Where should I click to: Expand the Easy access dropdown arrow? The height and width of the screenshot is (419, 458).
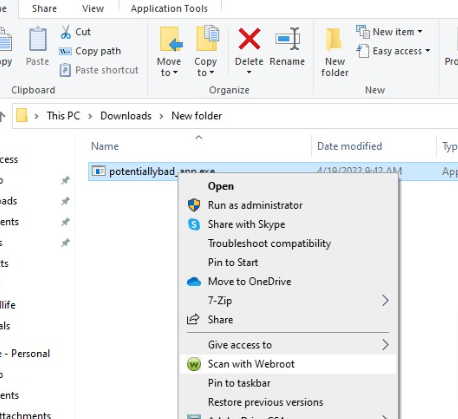[427, 51]
